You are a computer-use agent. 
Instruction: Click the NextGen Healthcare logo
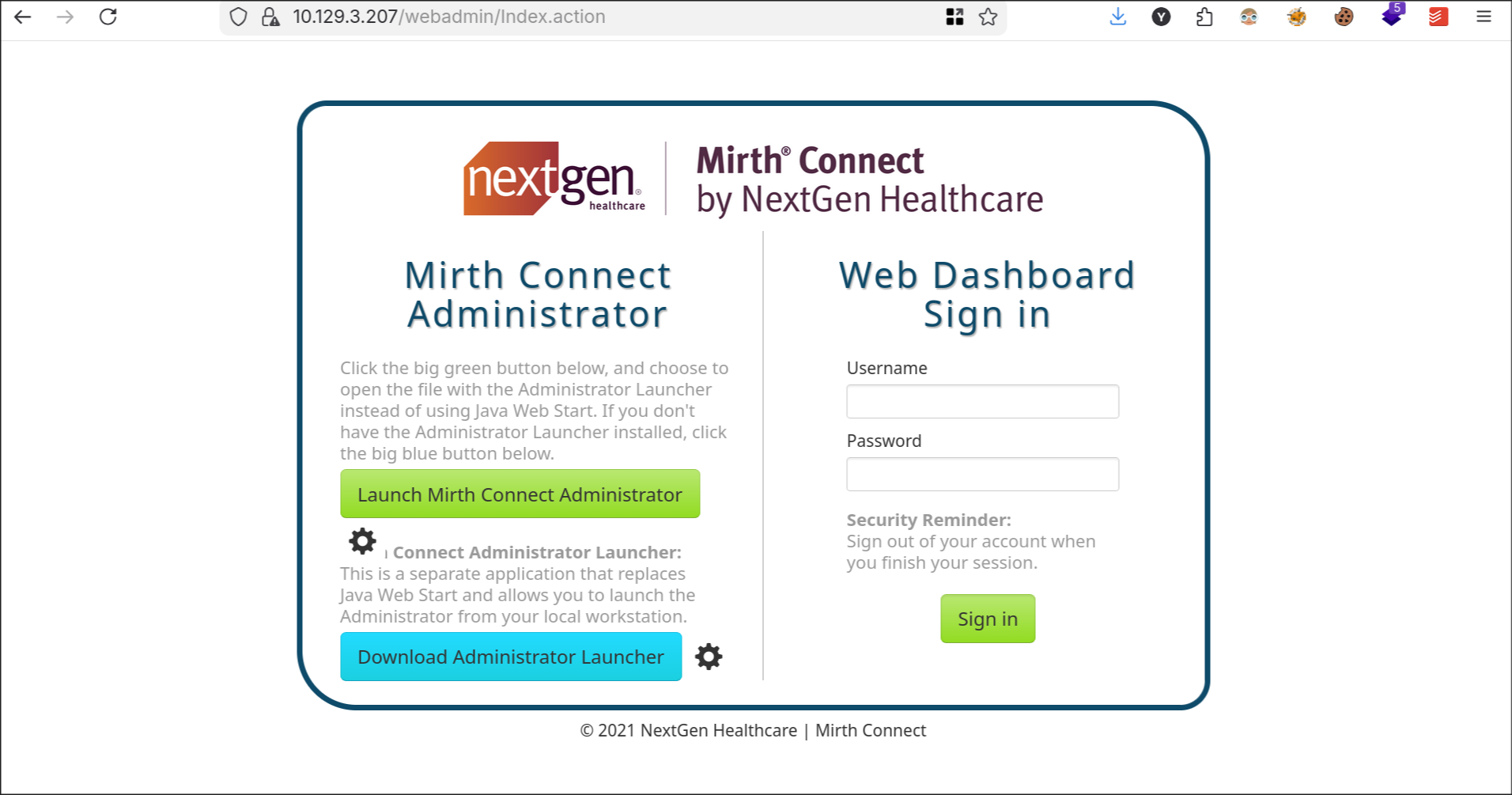pos(554,178)
